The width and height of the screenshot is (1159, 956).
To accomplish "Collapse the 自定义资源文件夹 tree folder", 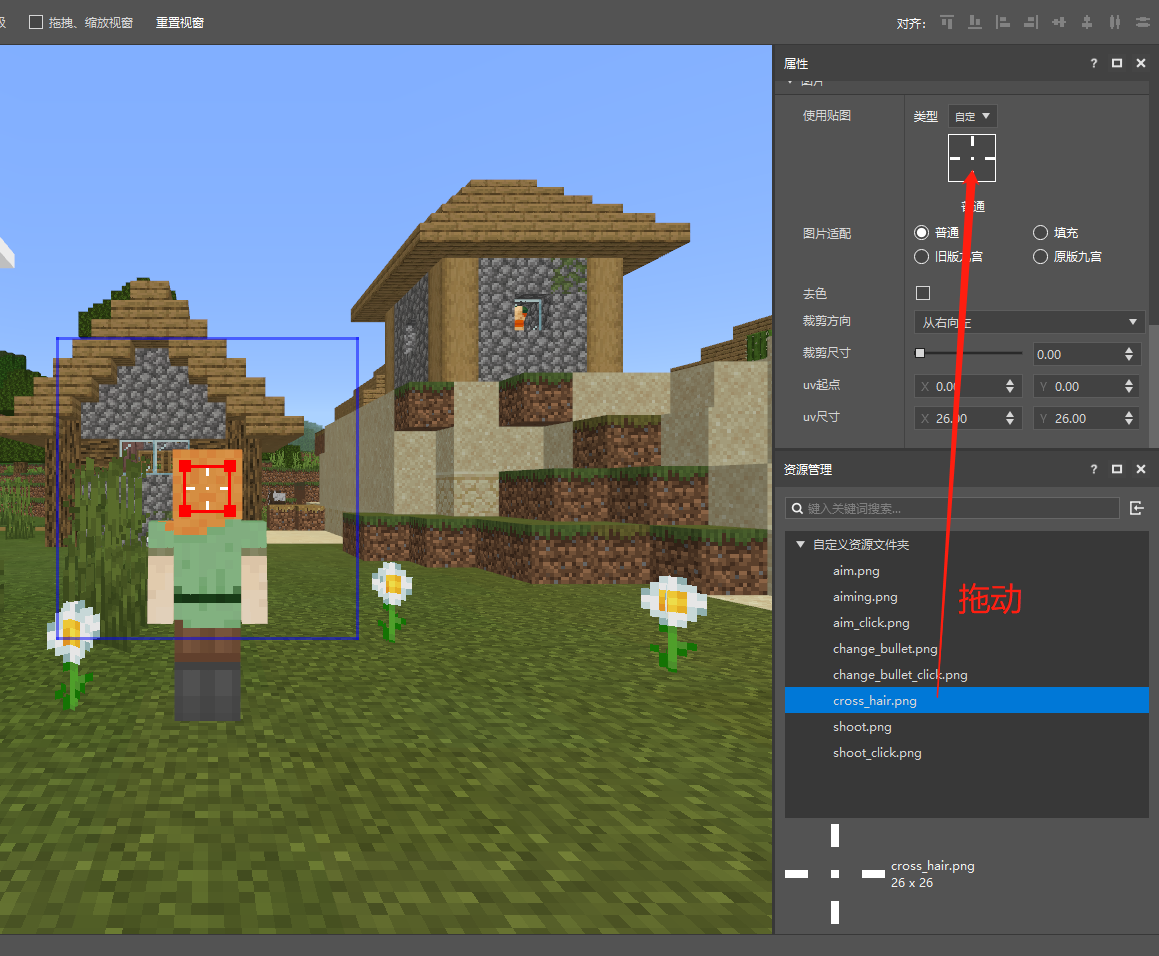I will coord(800,544).
